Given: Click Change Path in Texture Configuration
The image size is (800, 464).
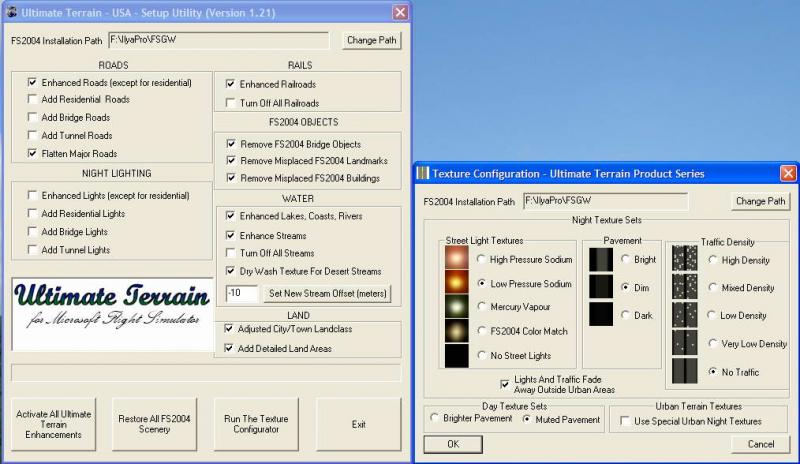Looking at the screenshot, I should (x=760, y=201).
